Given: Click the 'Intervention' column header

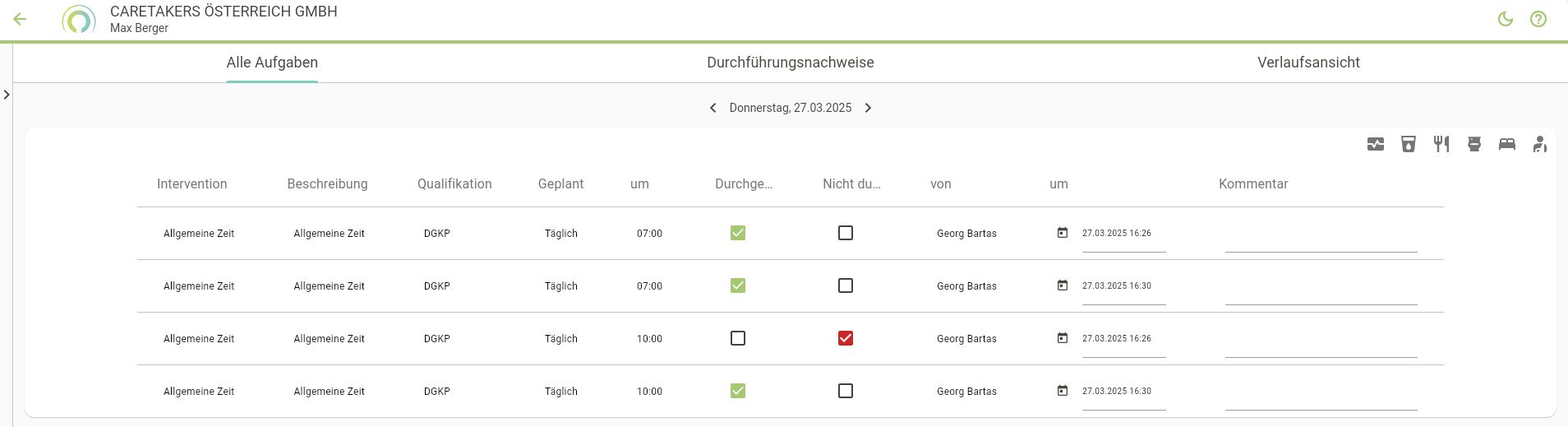Looking at the screenshot, I should pyautogui.click(x=191, y=183).
